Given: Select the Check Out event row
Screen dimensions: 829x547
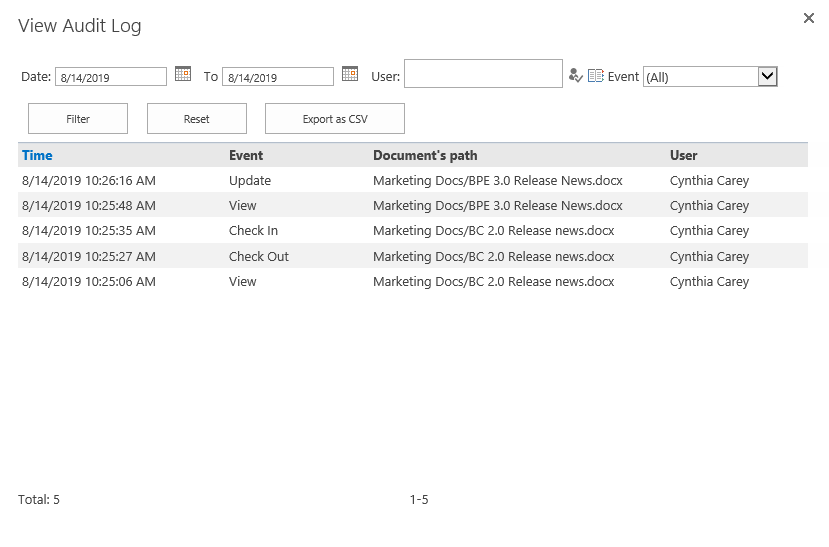Looking at the screenshot, I should (x=413, y=256).
